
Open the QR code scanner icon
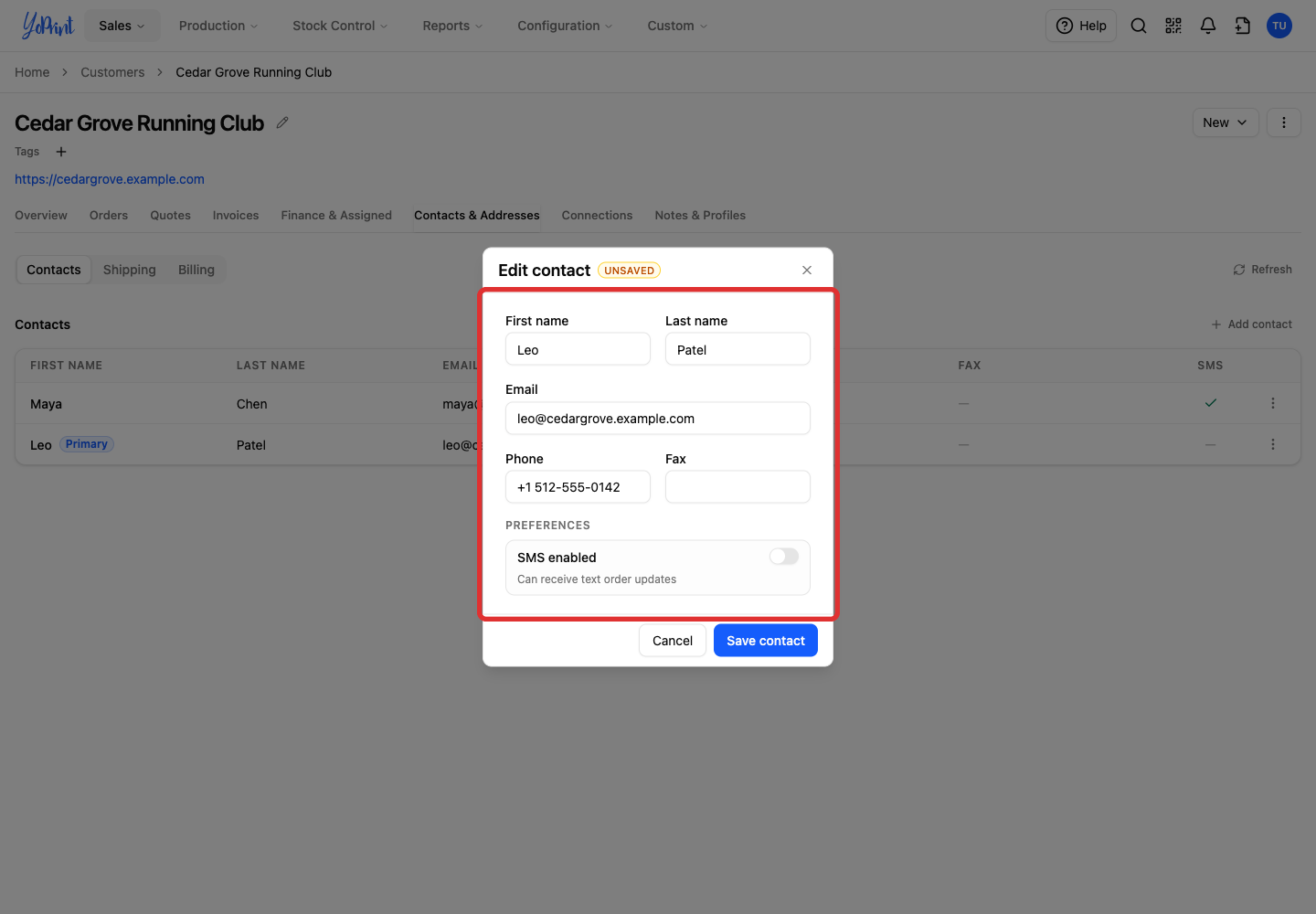click(1173, 26)
